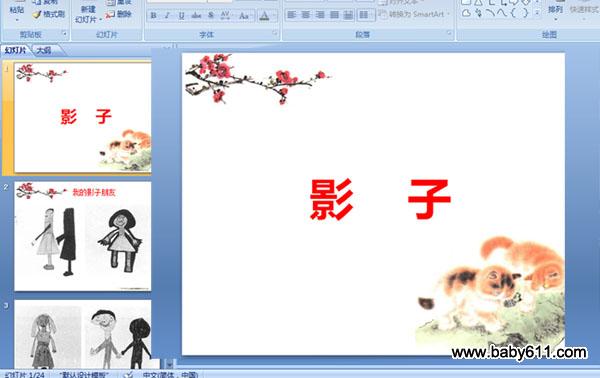Switch to the Slides (幻灯片) tab
The width and height of the screenshot is (600, 378).
click(16, 50)
